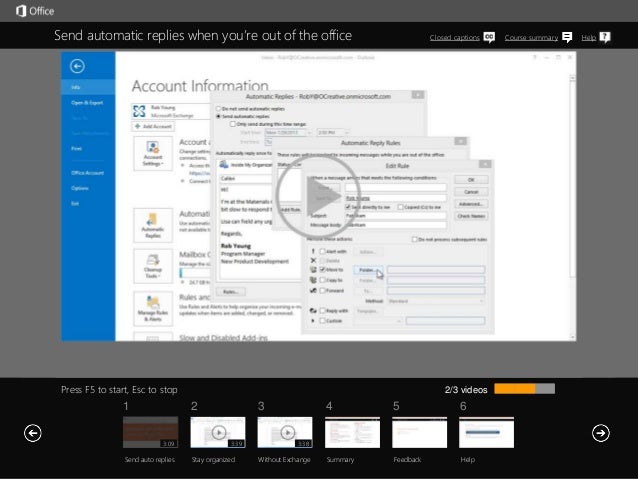
Task: Open thumbnail 6 Help
Action: 487,432
